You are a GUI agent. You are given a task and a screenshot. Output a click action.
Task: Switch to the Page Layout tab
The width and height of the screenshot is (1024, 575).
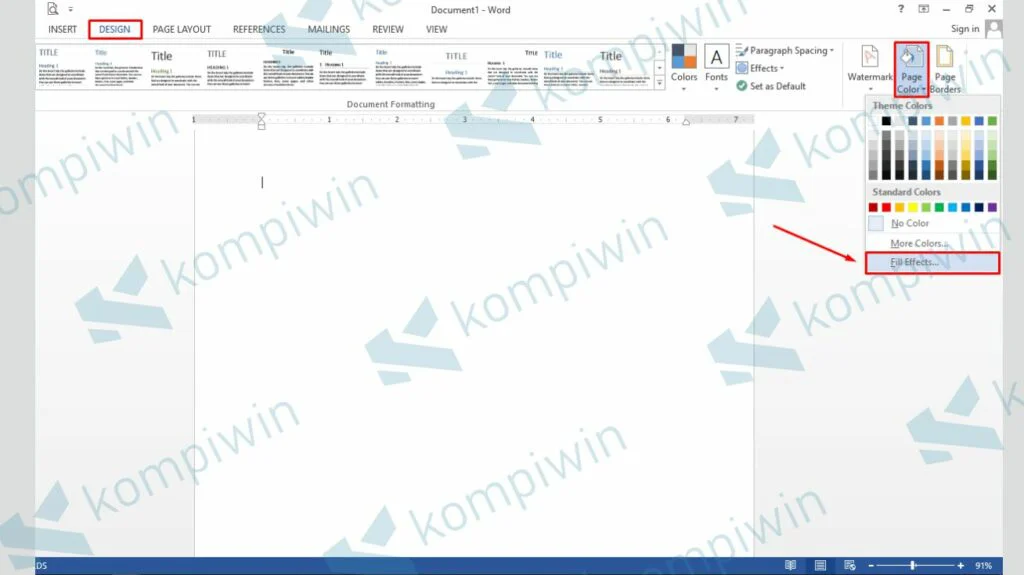pos(181,29)
